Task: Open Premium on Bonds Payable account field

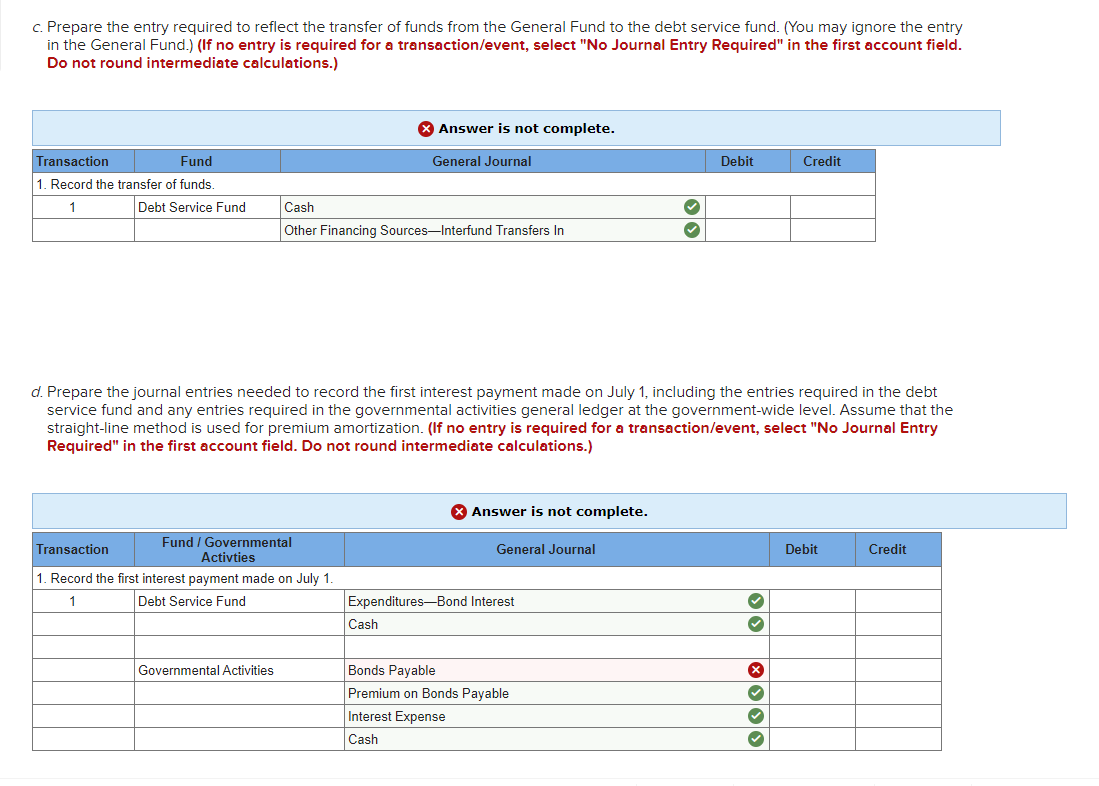Action: (x=557, y=693)
